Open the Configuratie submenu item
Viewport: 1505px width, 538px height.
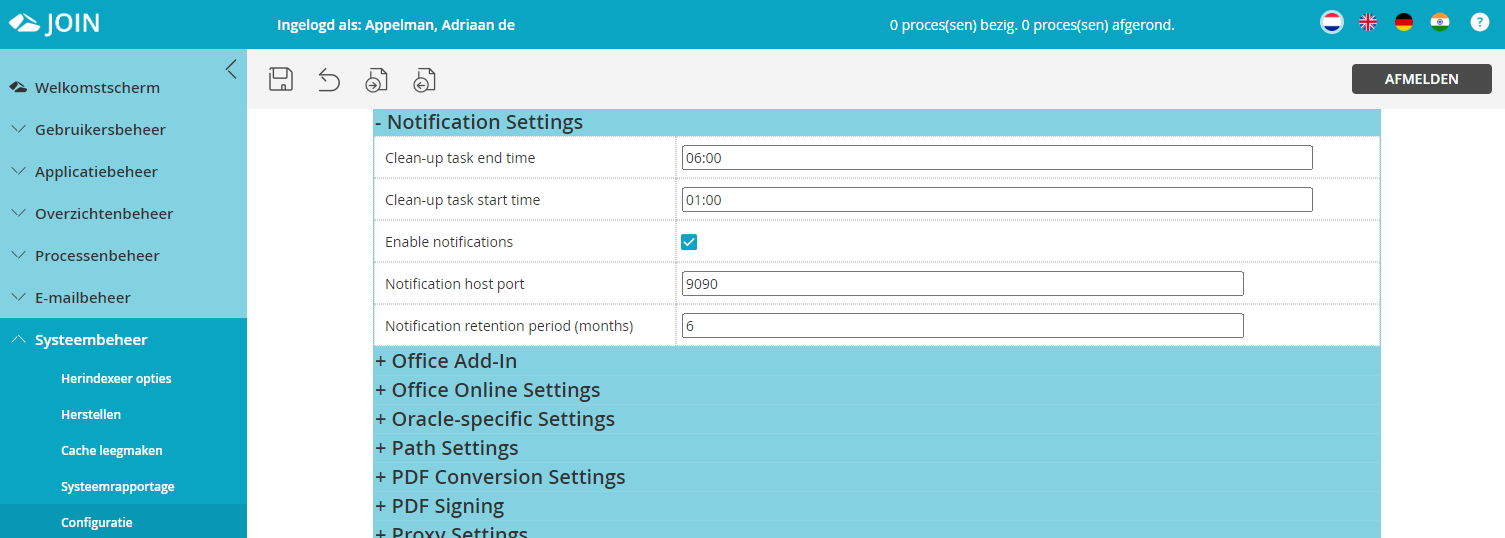point(97,522)
